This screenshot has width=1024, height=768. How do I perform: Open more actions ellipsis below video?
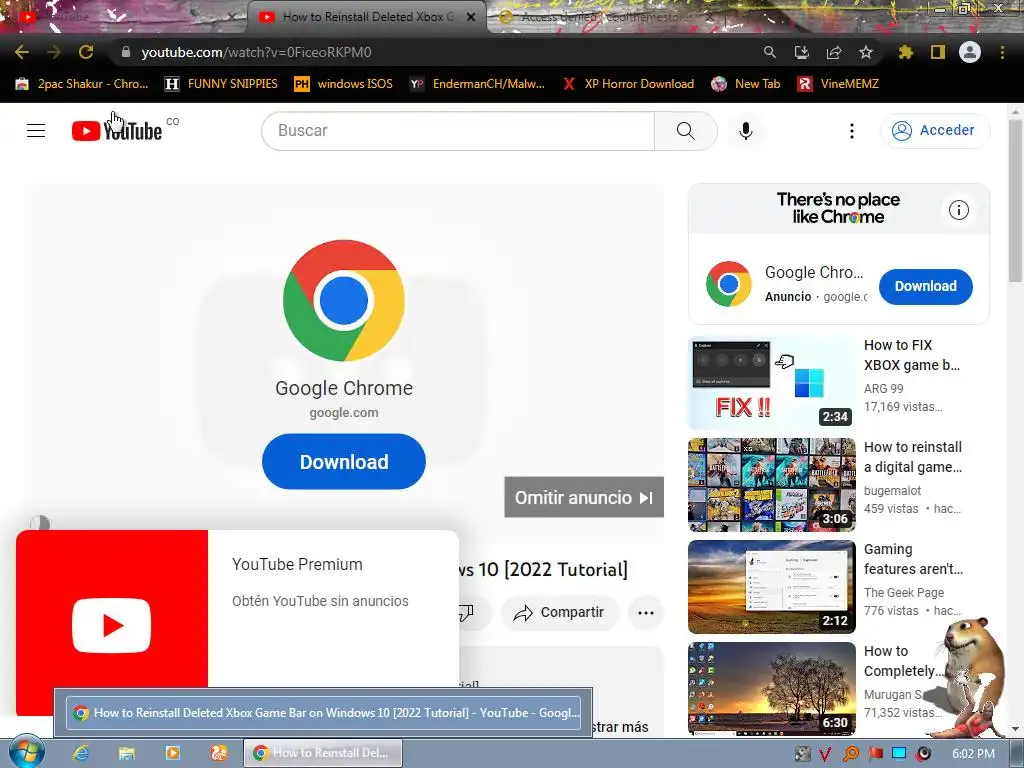pos(646,613)
